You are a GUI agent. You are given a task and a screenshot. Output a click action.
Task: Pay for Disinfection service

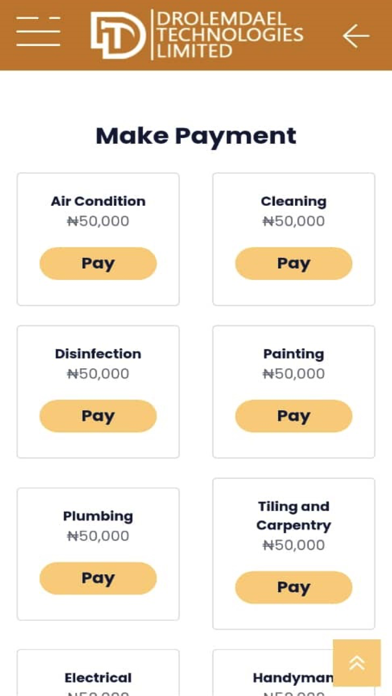pos(98,416)
